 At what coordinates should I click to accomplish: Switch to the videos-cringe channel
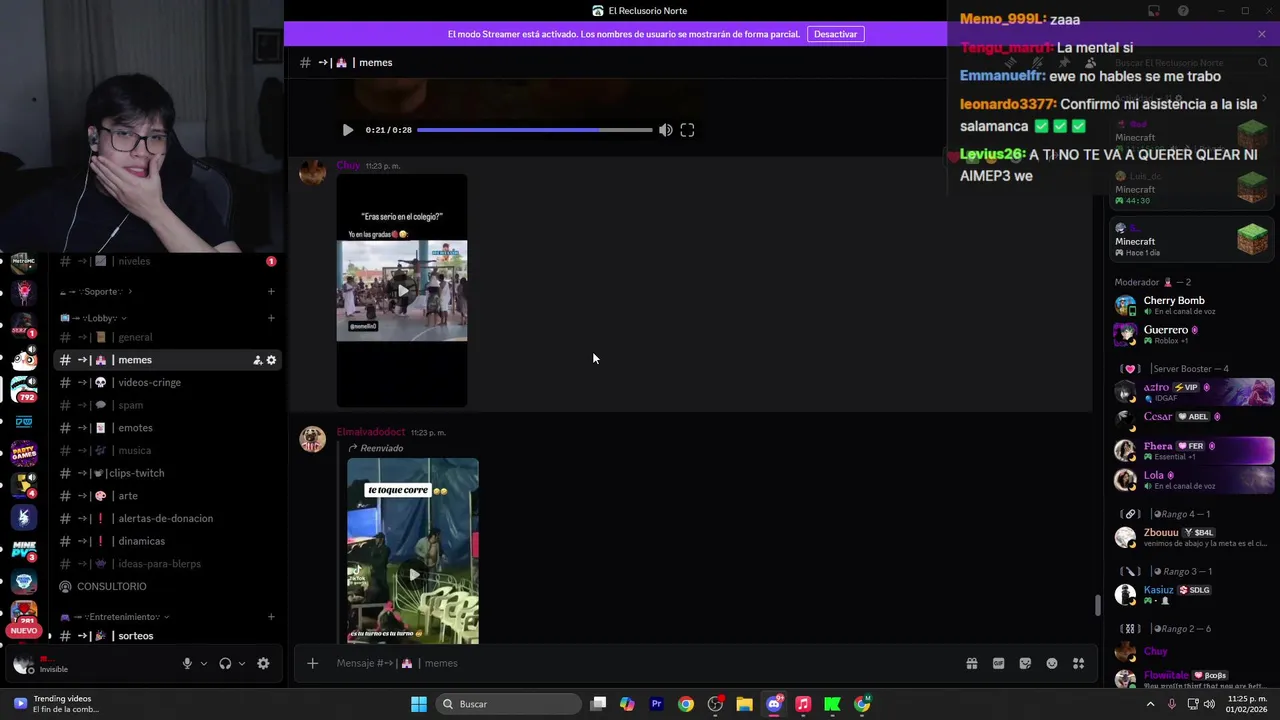[x=167, y=383]
